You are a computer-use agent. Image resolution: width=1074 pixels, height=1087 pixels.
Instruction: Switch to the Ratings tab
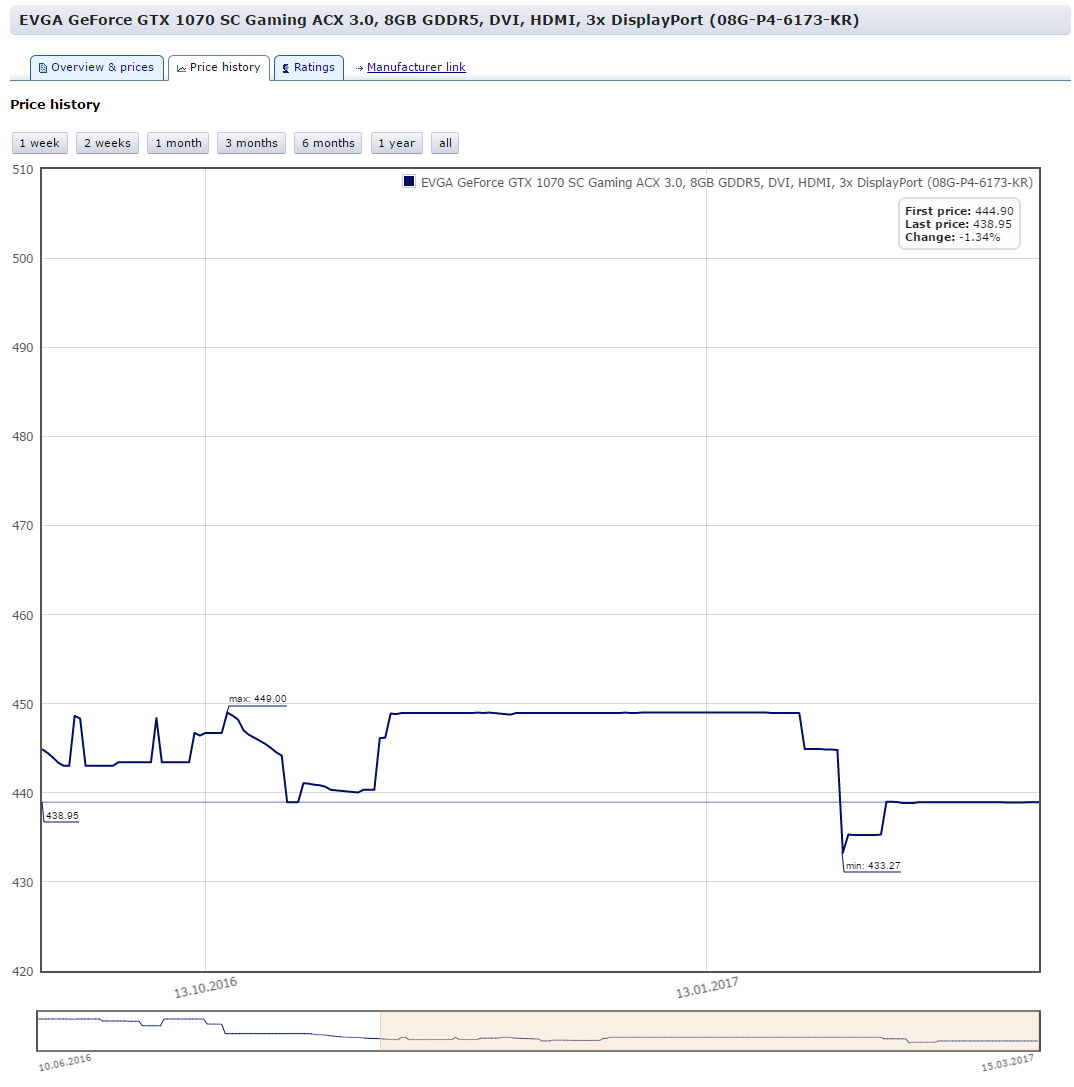pos(309,67)
